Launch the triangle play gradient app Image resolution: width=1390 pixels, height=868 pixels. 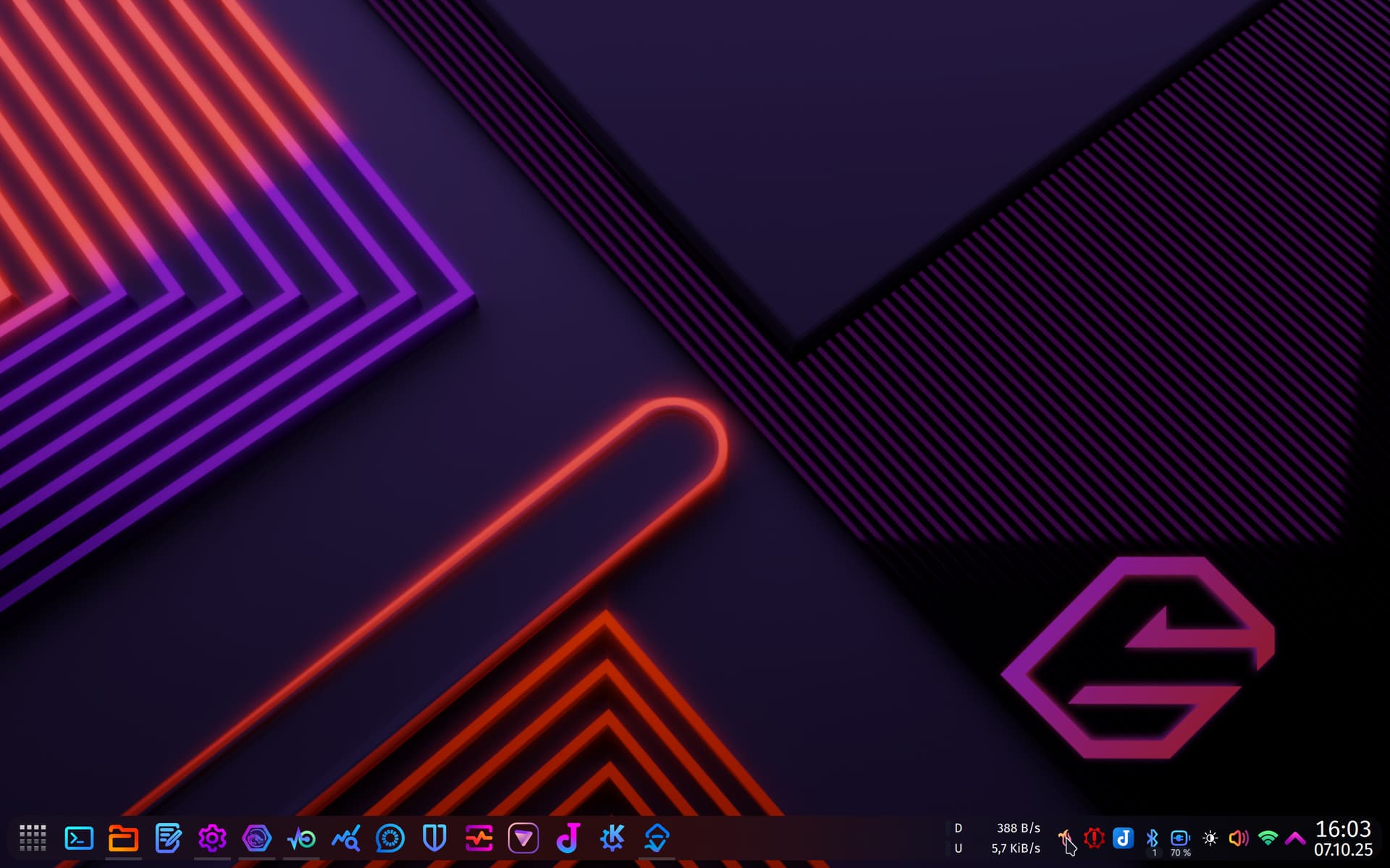[x=523, y=838]
